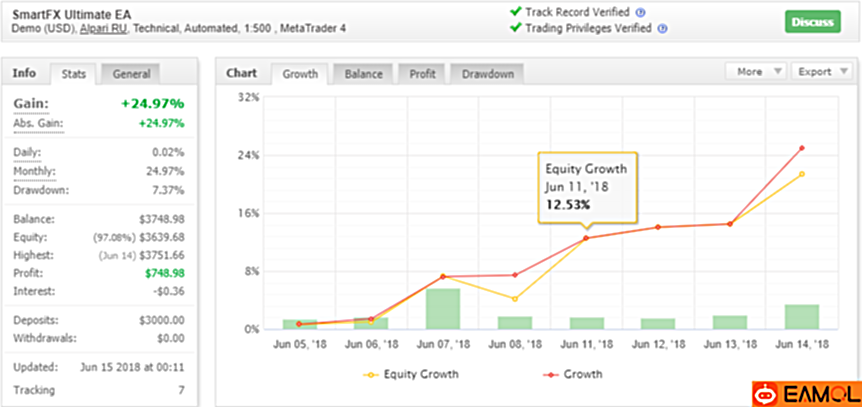Click the Jun 05, '18 axis label

299,345
